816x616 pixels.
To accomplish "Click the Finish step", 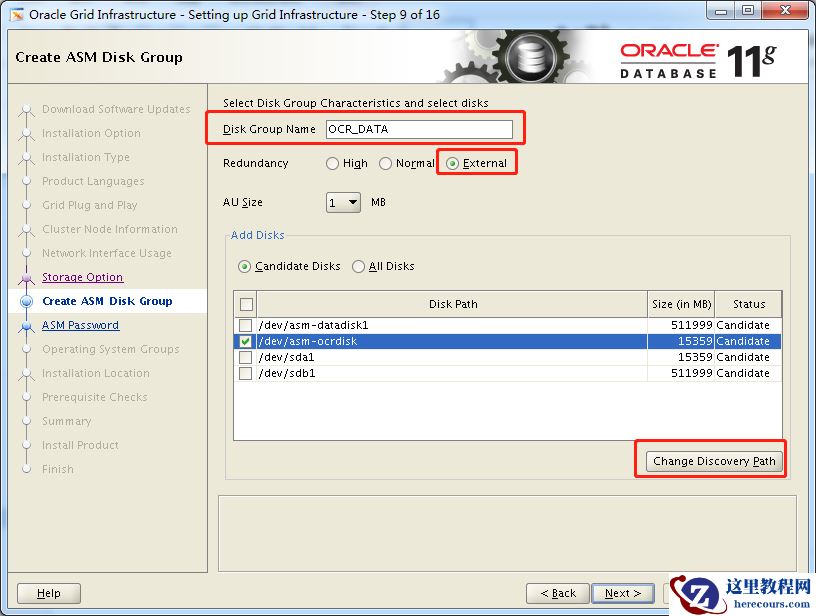I will [x=58, y=469].
